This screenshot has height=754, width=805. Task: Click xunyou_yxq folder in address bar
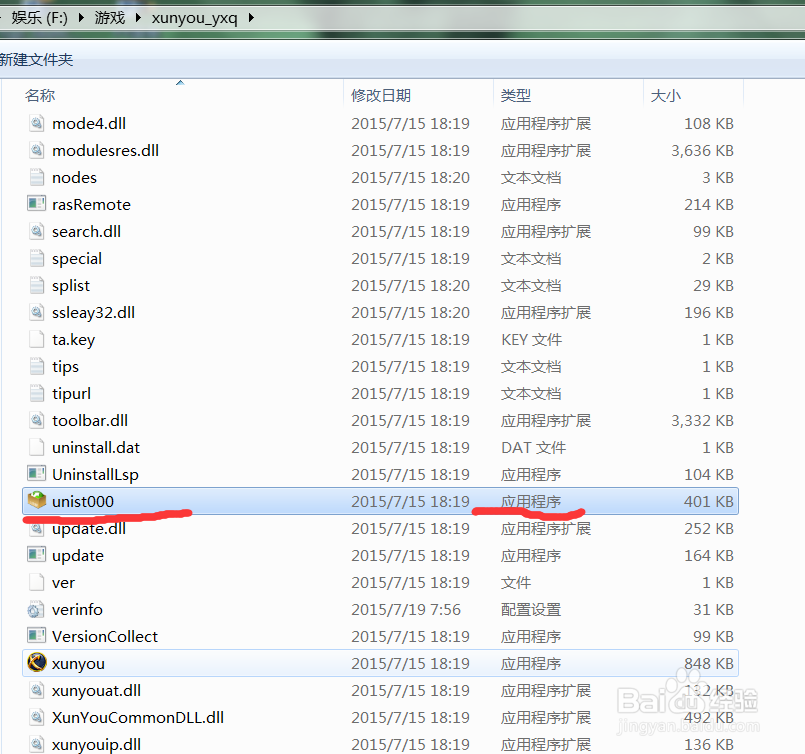pos(195,18)
